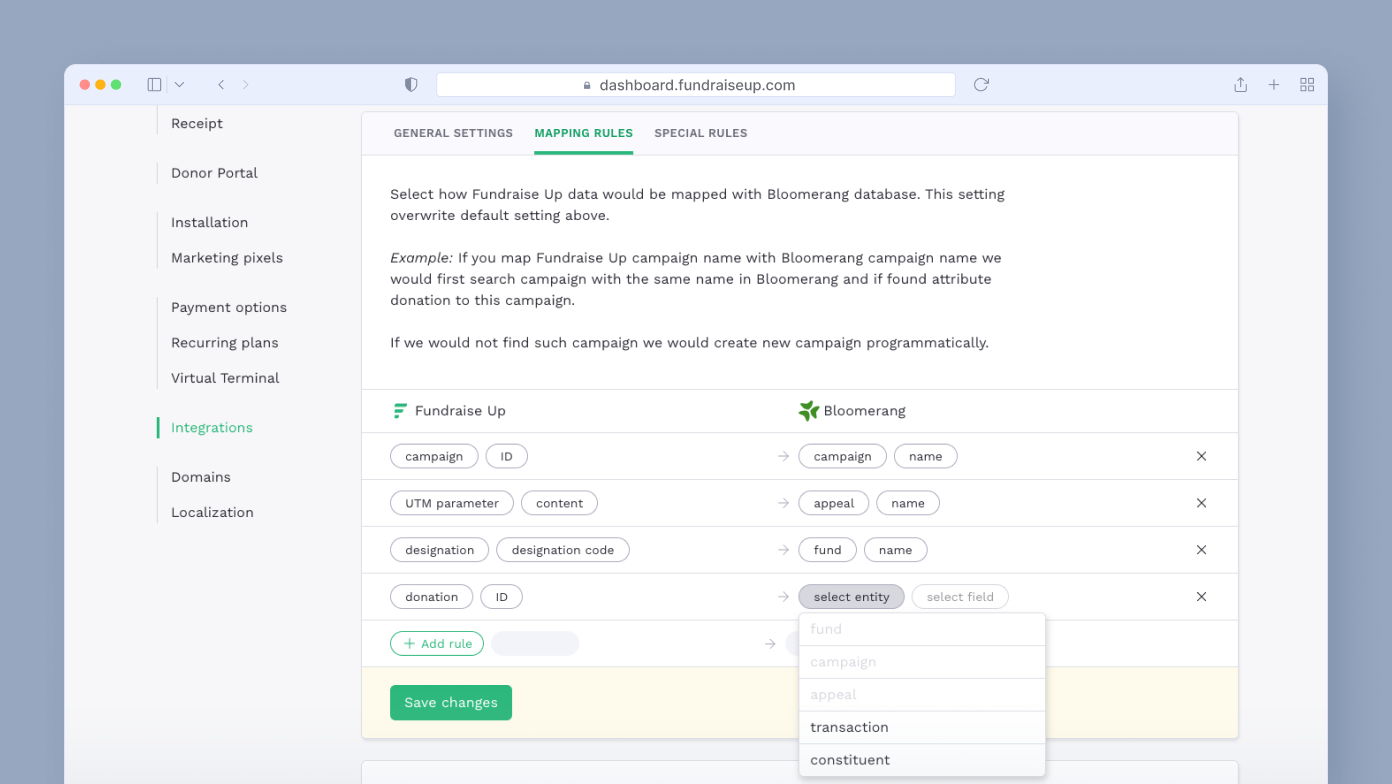Change the Bloomerang 'campaign' entity pill

coord(842,456)
